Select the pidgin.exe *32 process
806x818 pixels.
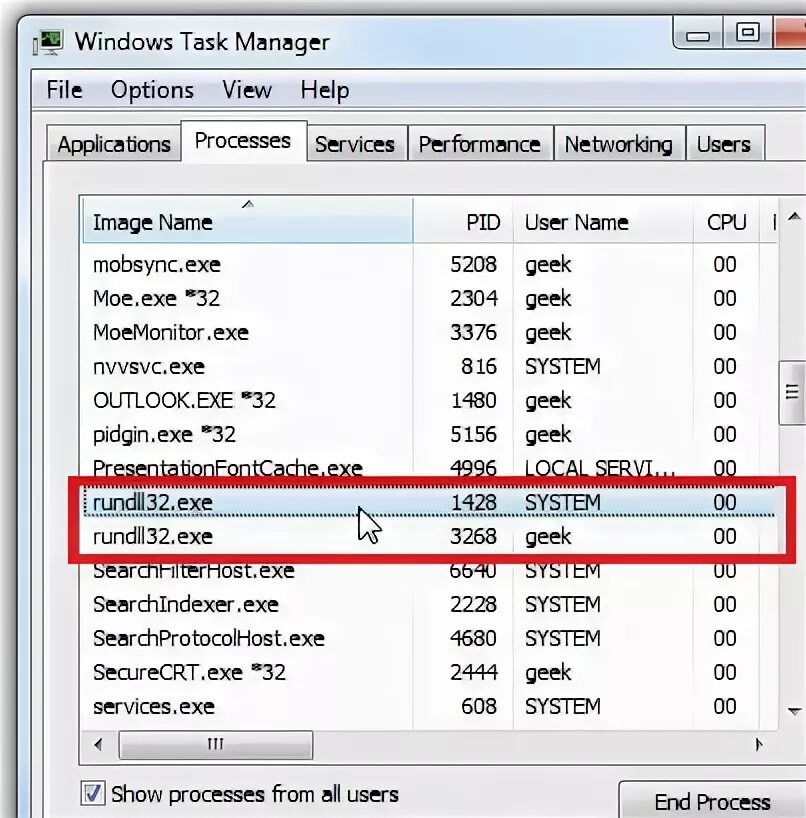tap(428, 434)
